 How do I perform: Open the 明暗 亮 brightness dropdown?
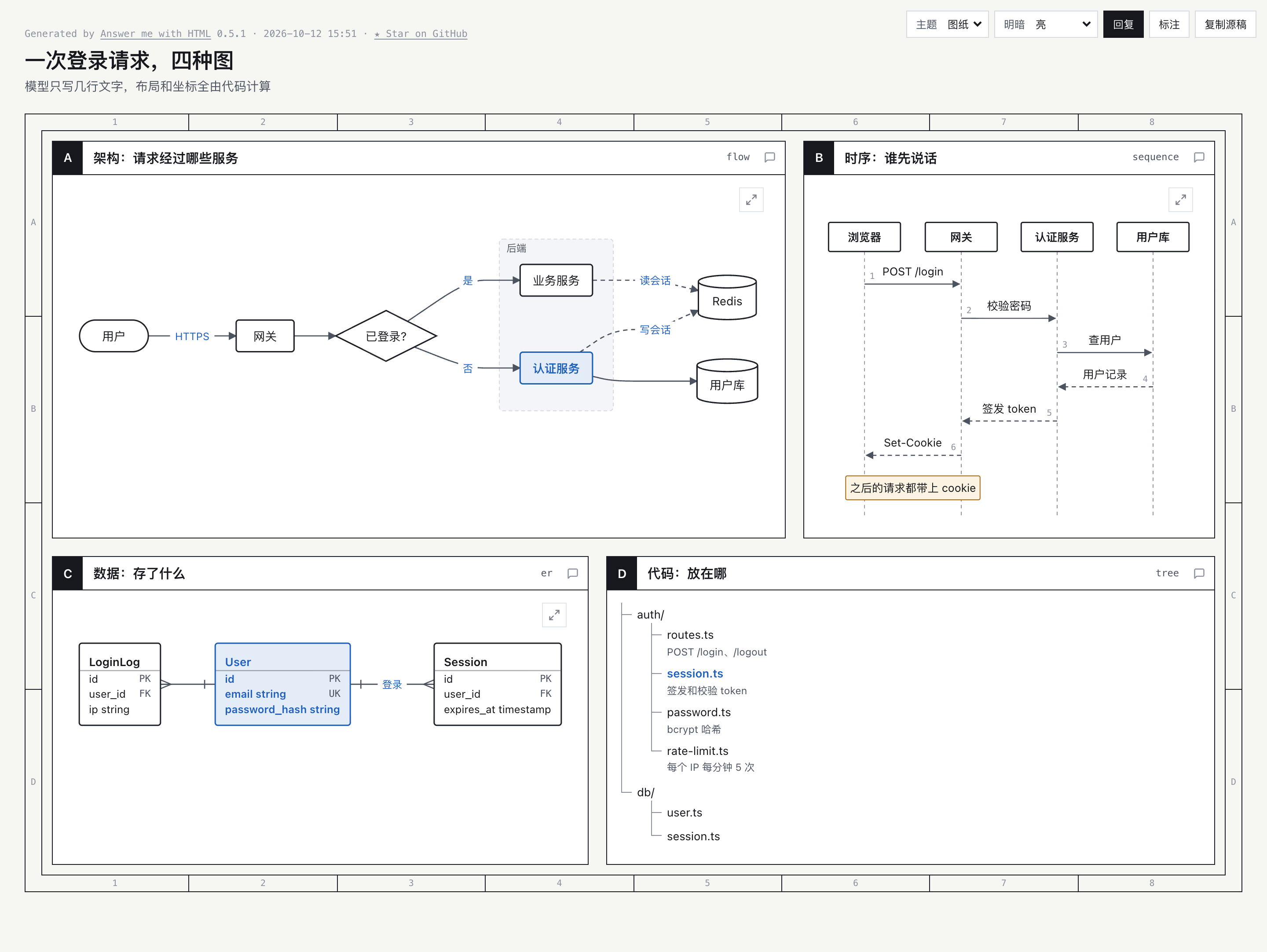[1046, 24]
